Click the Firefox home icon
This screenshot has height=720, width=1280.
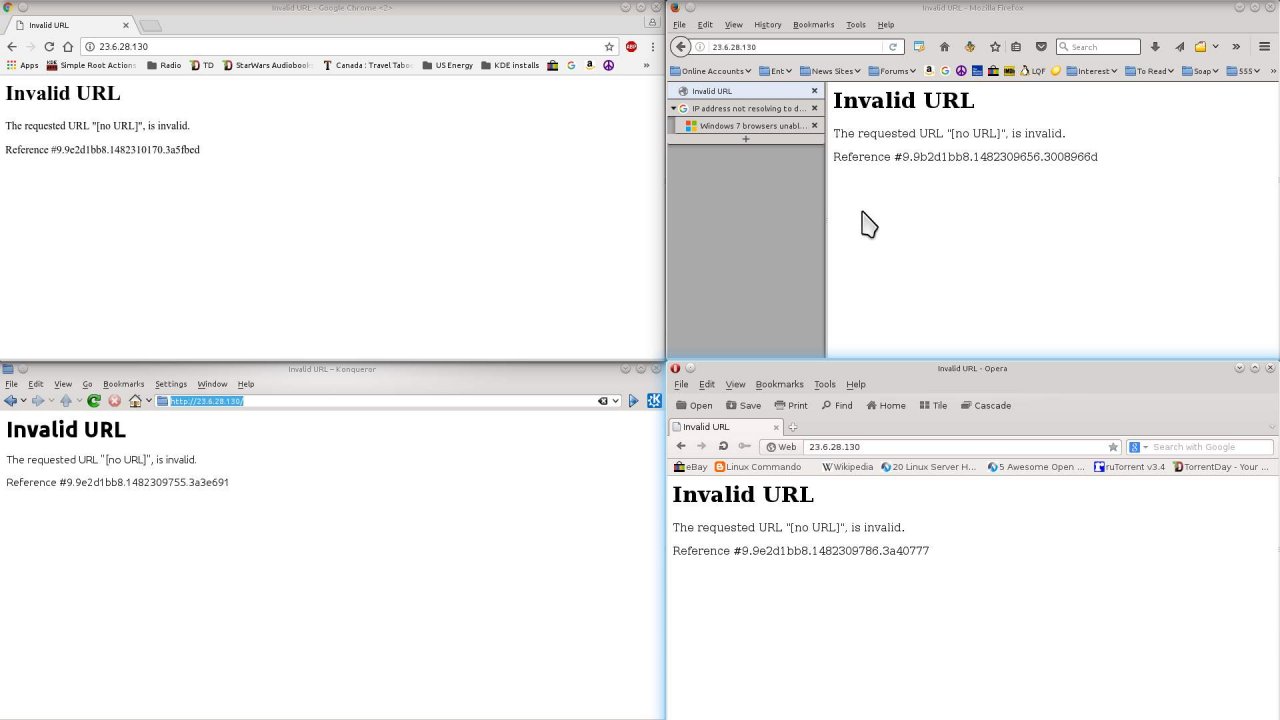pyautogui.click(x=944, y=47)
